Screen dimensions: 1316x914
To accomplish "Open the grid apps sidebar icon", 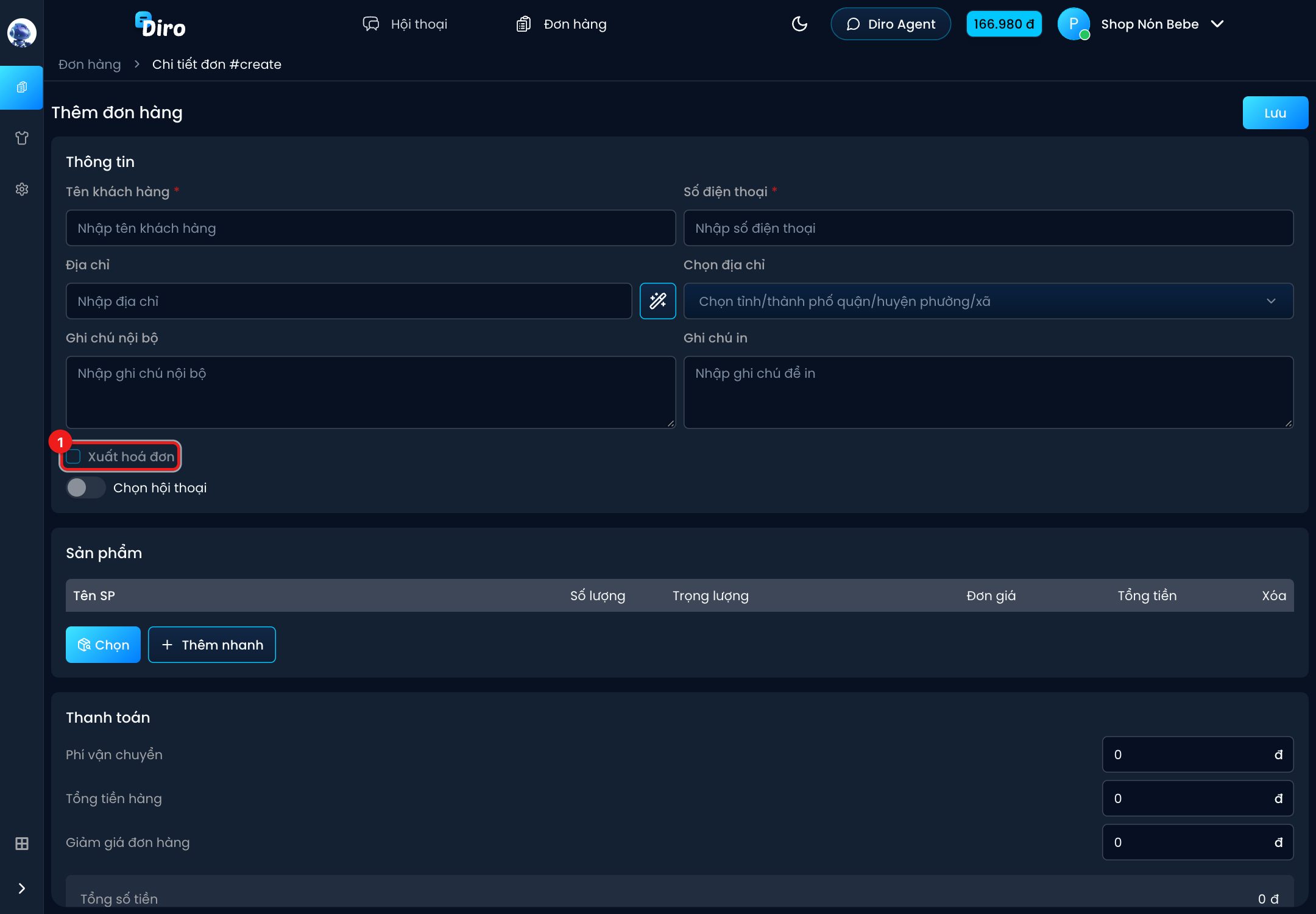I will pyautogui.click(x=22, y=843).
